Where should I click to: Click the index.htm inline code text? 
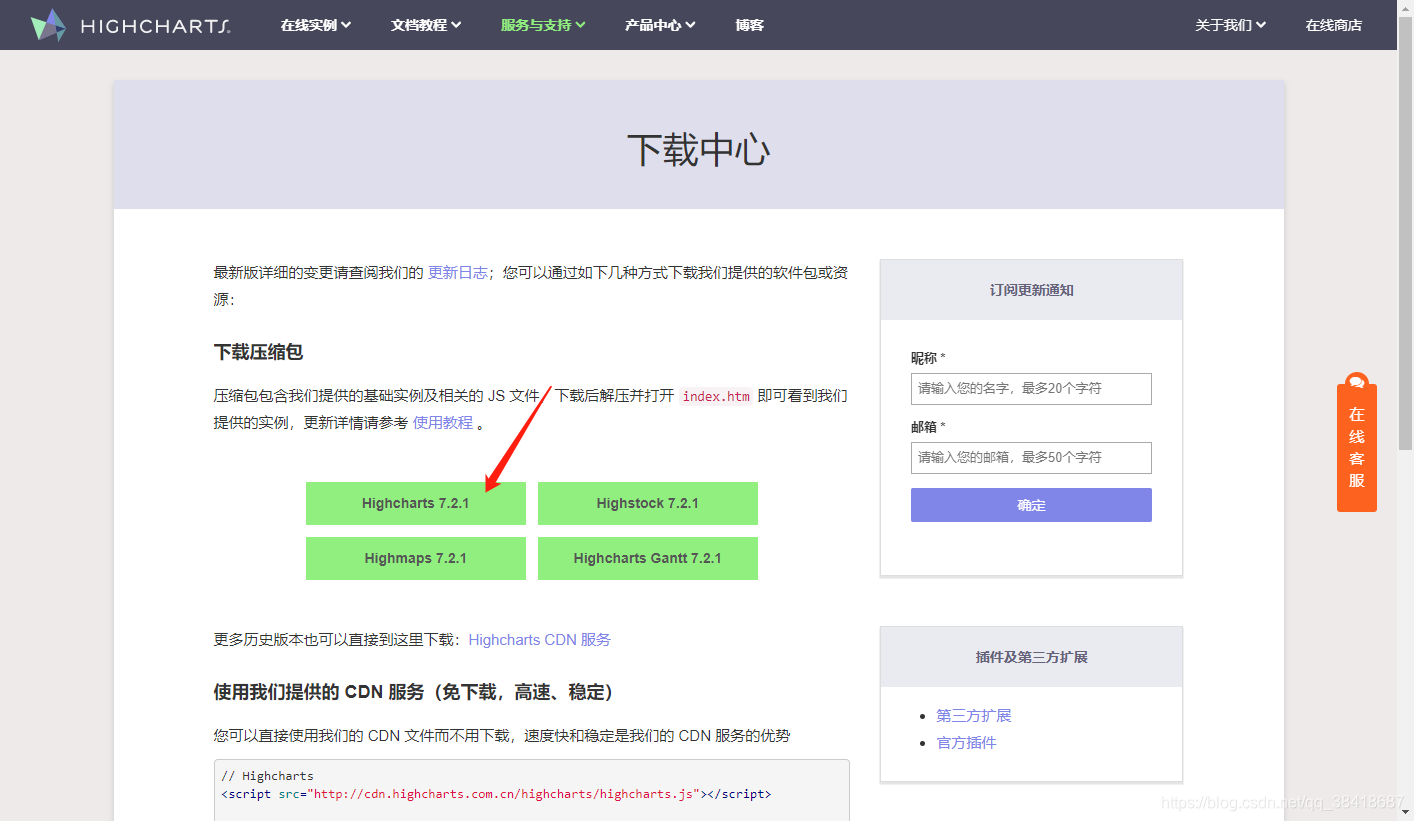tap(716, 396)
